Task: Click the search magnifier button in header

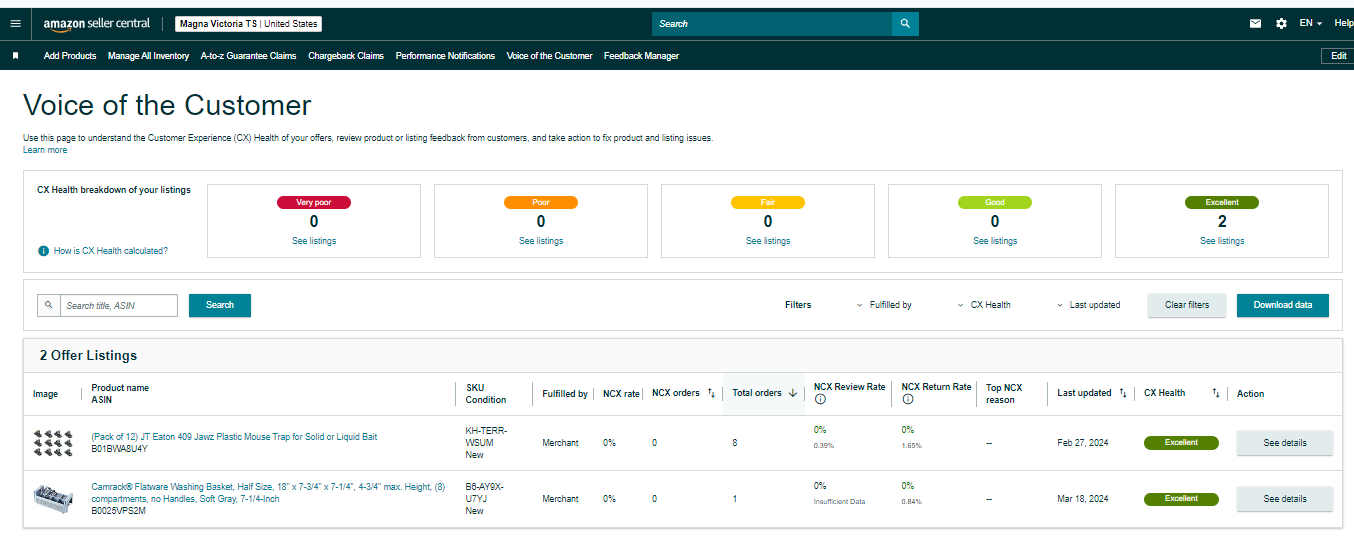Action: [x=905, y=23]
